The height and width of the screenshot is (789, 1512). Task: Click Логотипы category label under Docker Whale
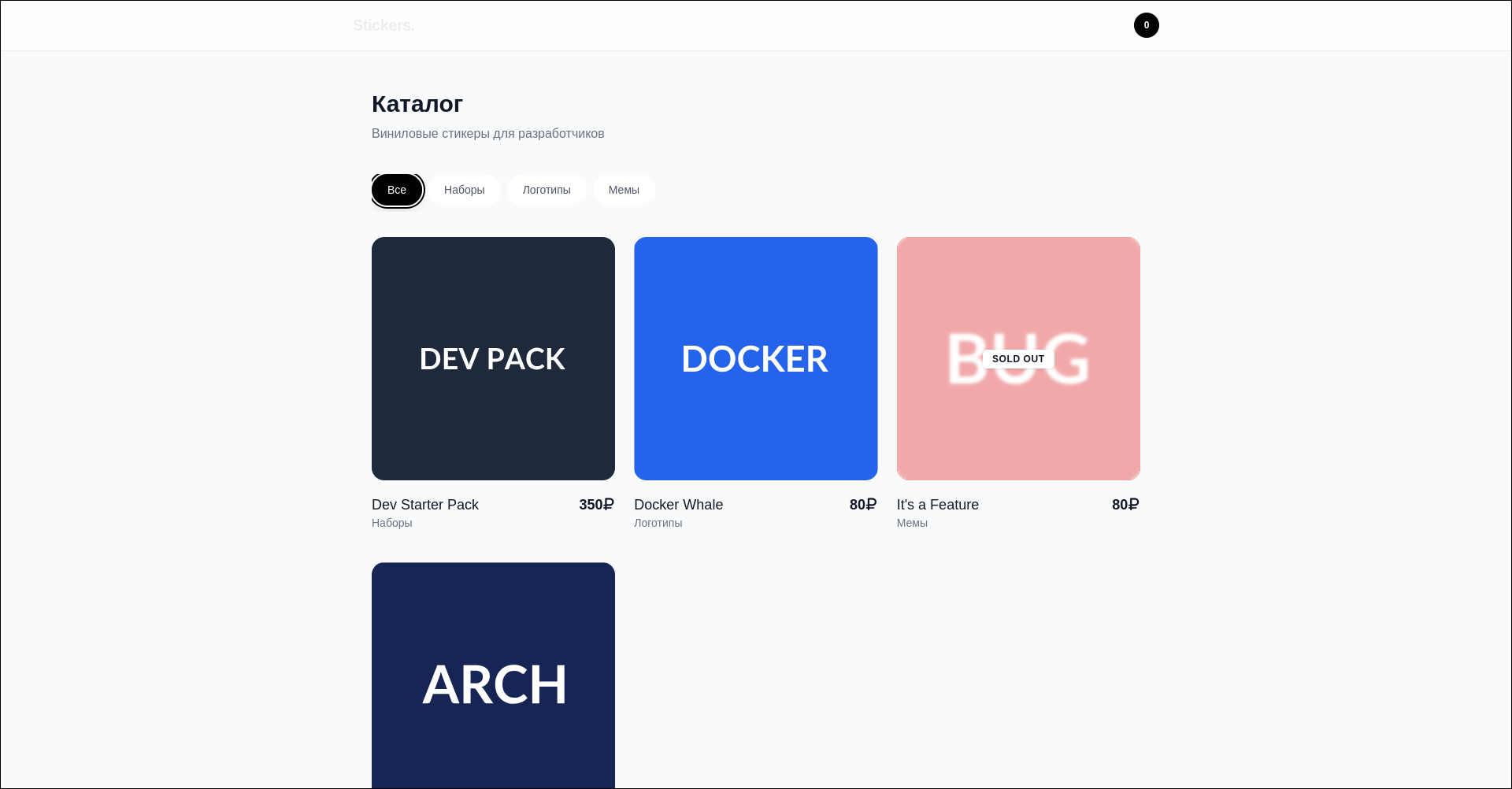(658, 523)
